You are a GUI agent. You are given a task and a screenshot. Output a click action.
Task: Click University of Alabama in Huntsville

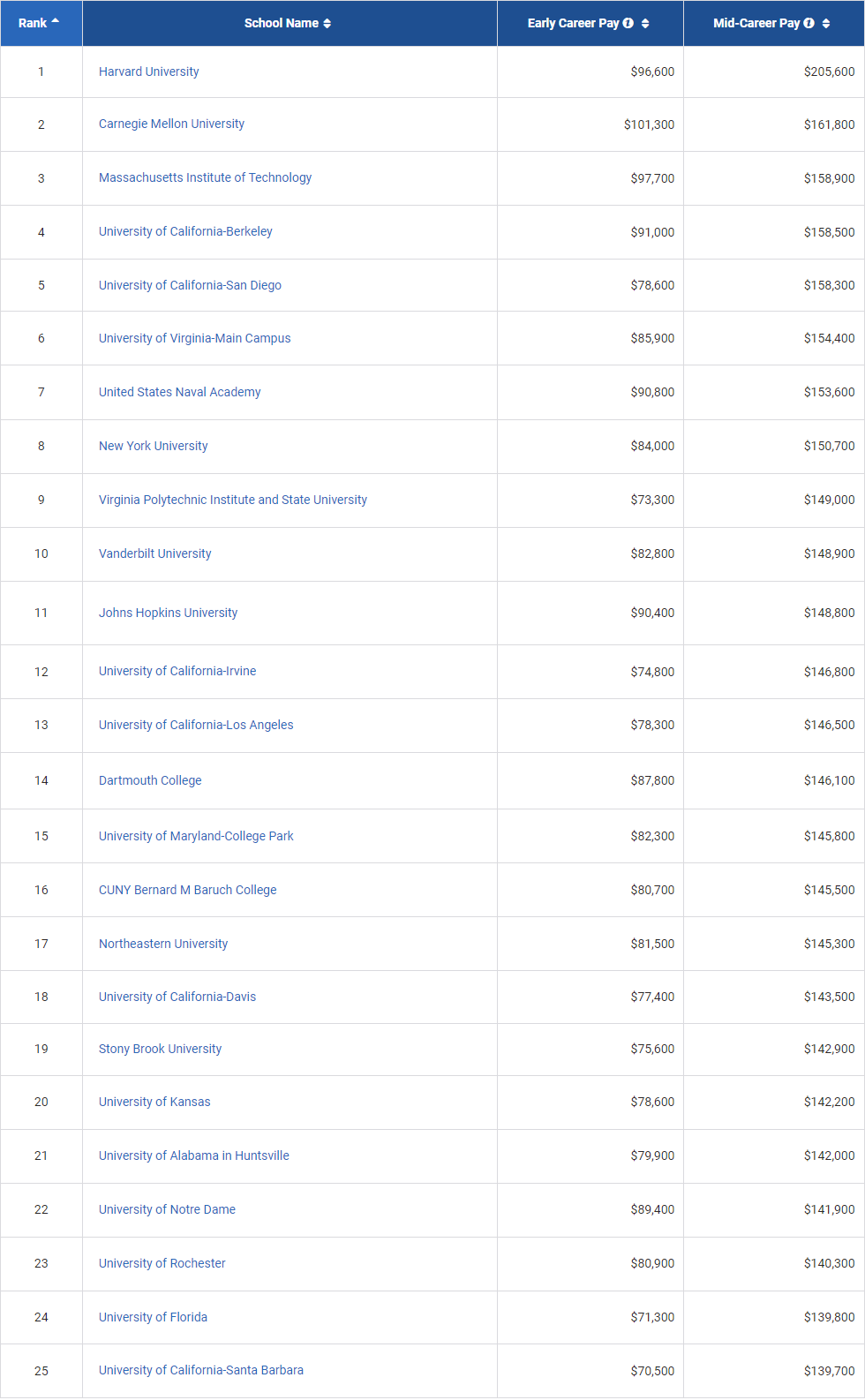tap(193, 1155)
